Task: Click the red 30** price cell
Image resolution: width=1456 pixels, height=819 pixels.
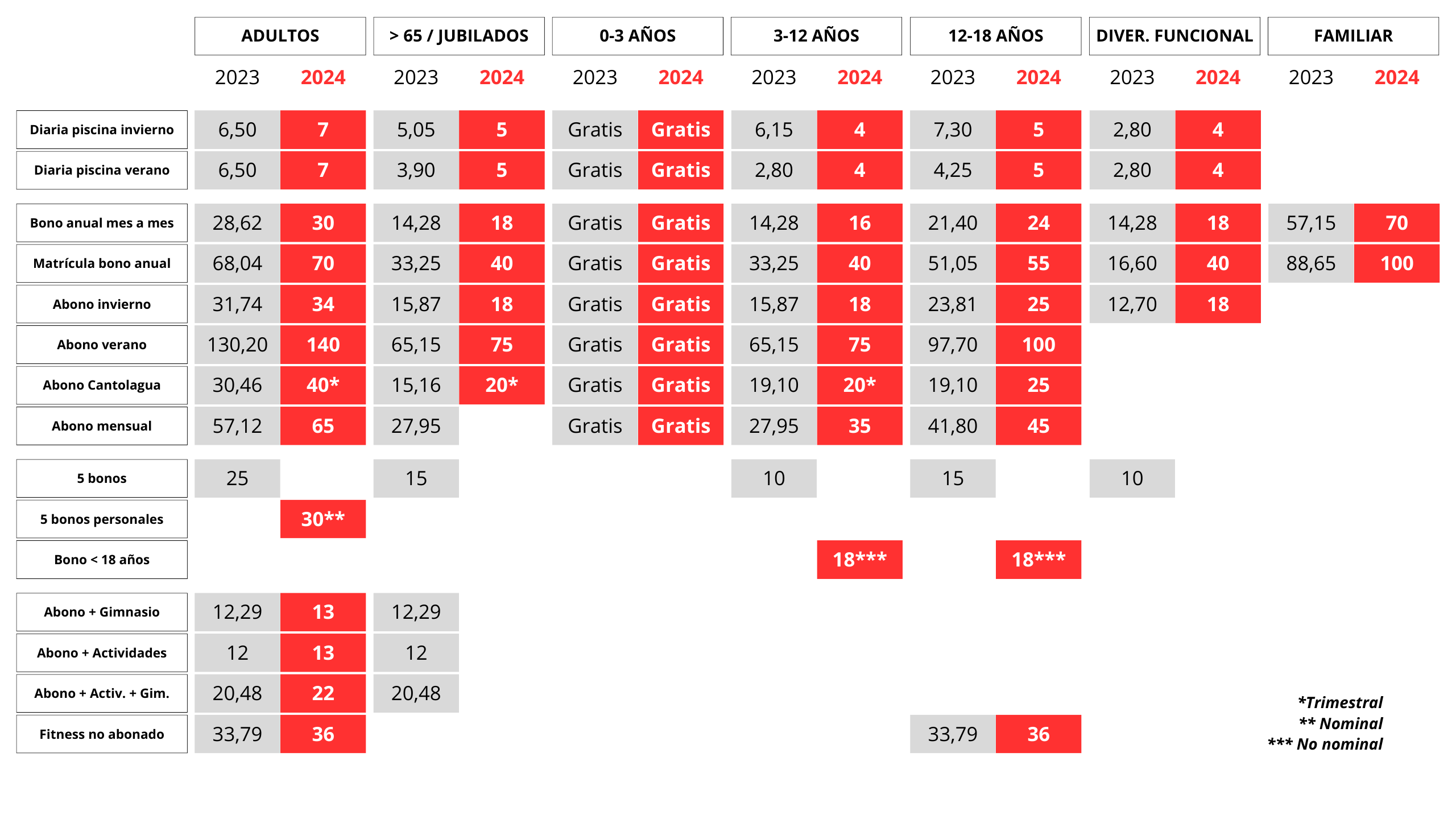Action: click(x=322, y=519)
